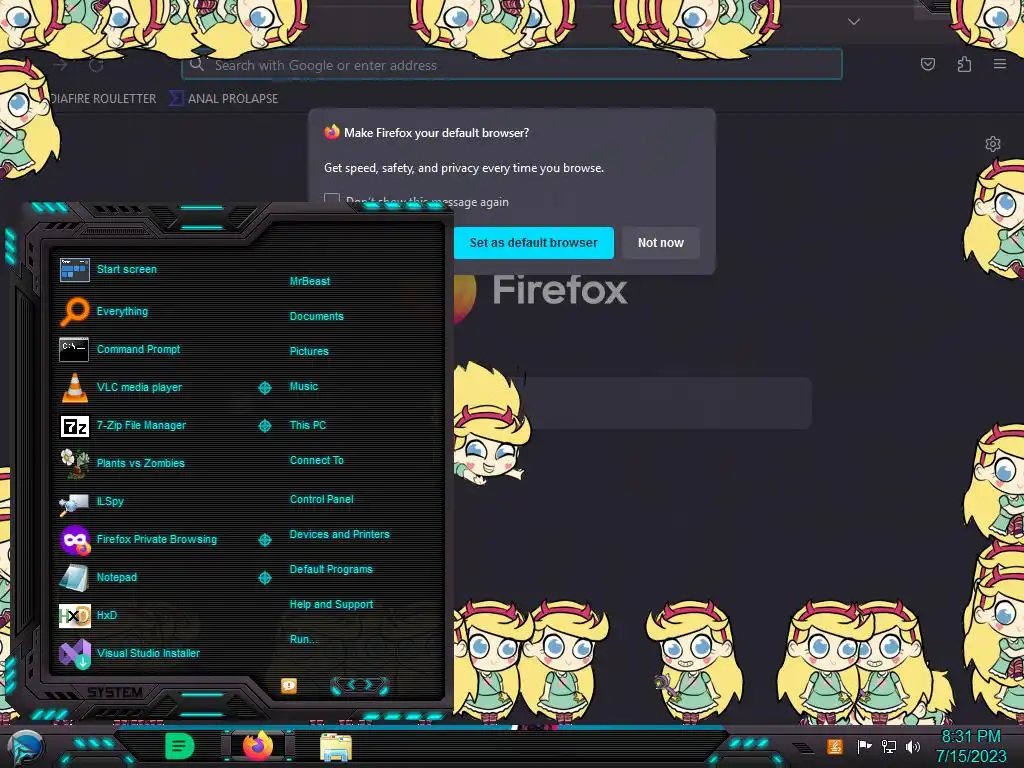Open This PC
The image size is (1024, 768).
coord(308,425)
